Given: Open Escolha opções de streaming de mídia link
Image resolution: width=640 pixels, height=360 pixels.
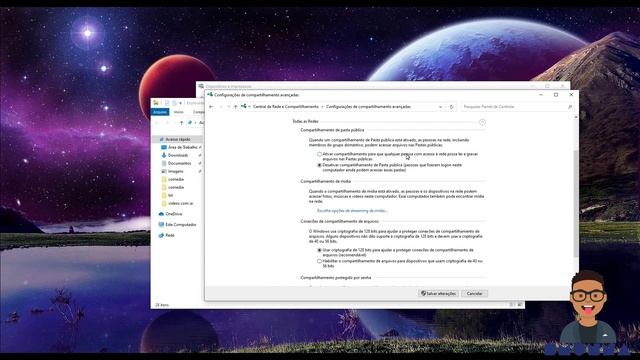Looking at the screenshot, I should (352, 211).
